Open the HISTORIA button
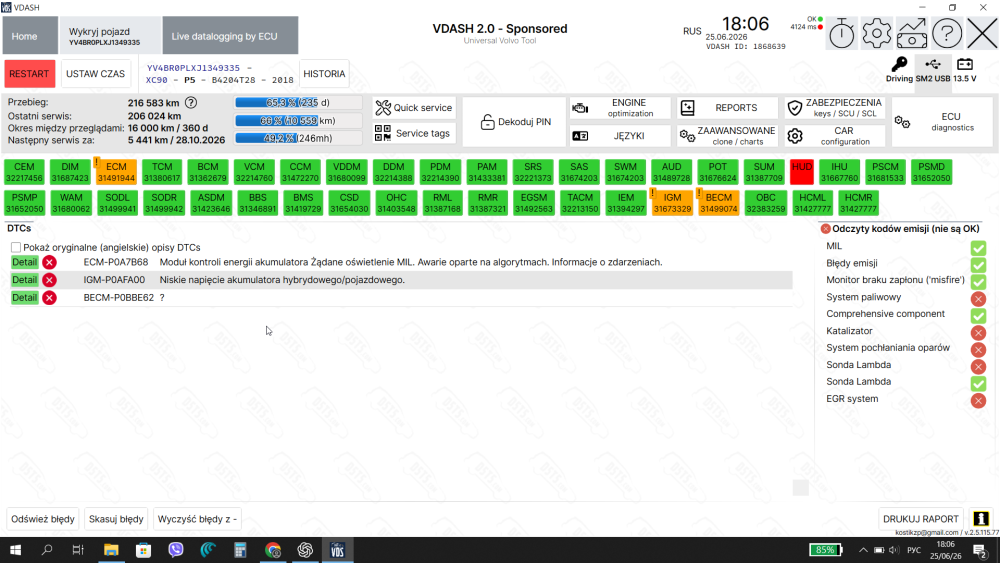1000x563 pixels. point(324,74)
